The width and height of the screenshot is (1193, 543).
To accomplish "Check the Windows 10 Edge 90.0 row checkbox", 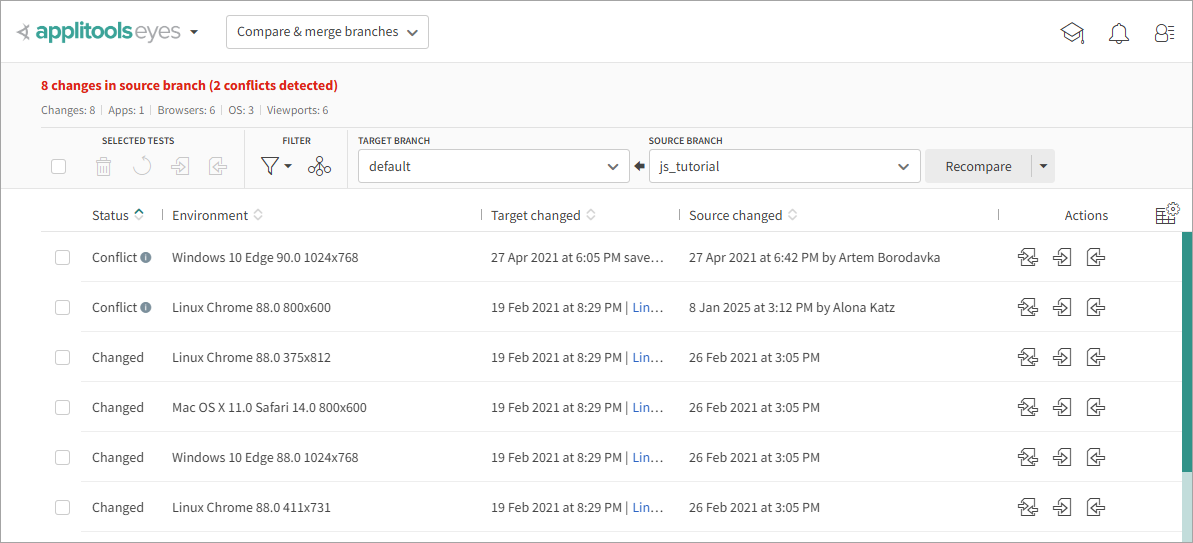I will click(x=62, y=258).
